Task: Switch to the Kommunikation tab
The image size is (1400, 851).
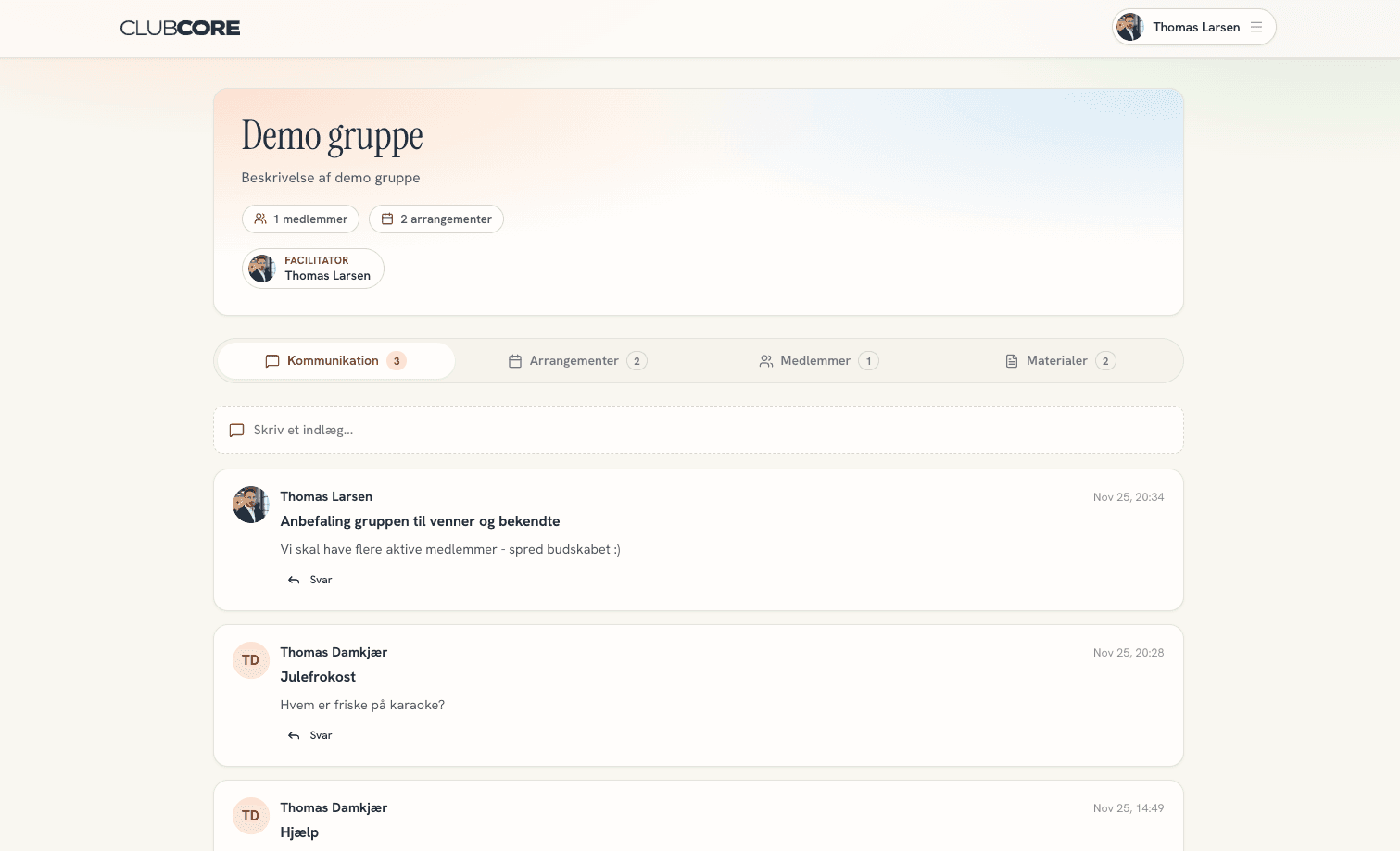Action: pyautogui.click(x=335, y=360)
